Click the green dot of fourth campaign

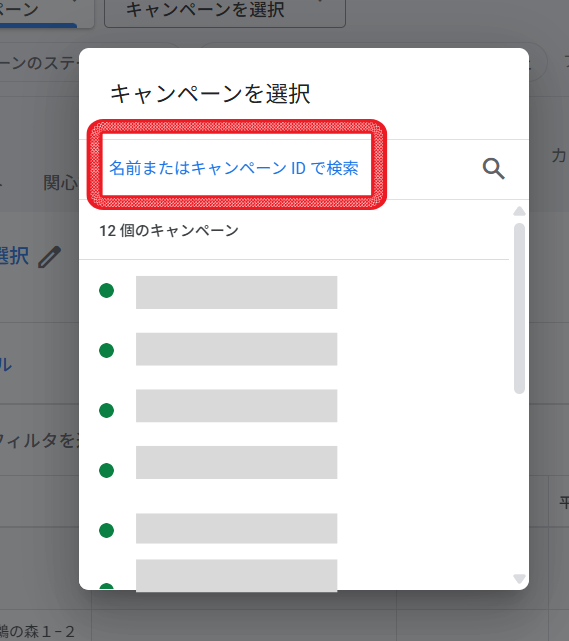[x=106, y=470]
